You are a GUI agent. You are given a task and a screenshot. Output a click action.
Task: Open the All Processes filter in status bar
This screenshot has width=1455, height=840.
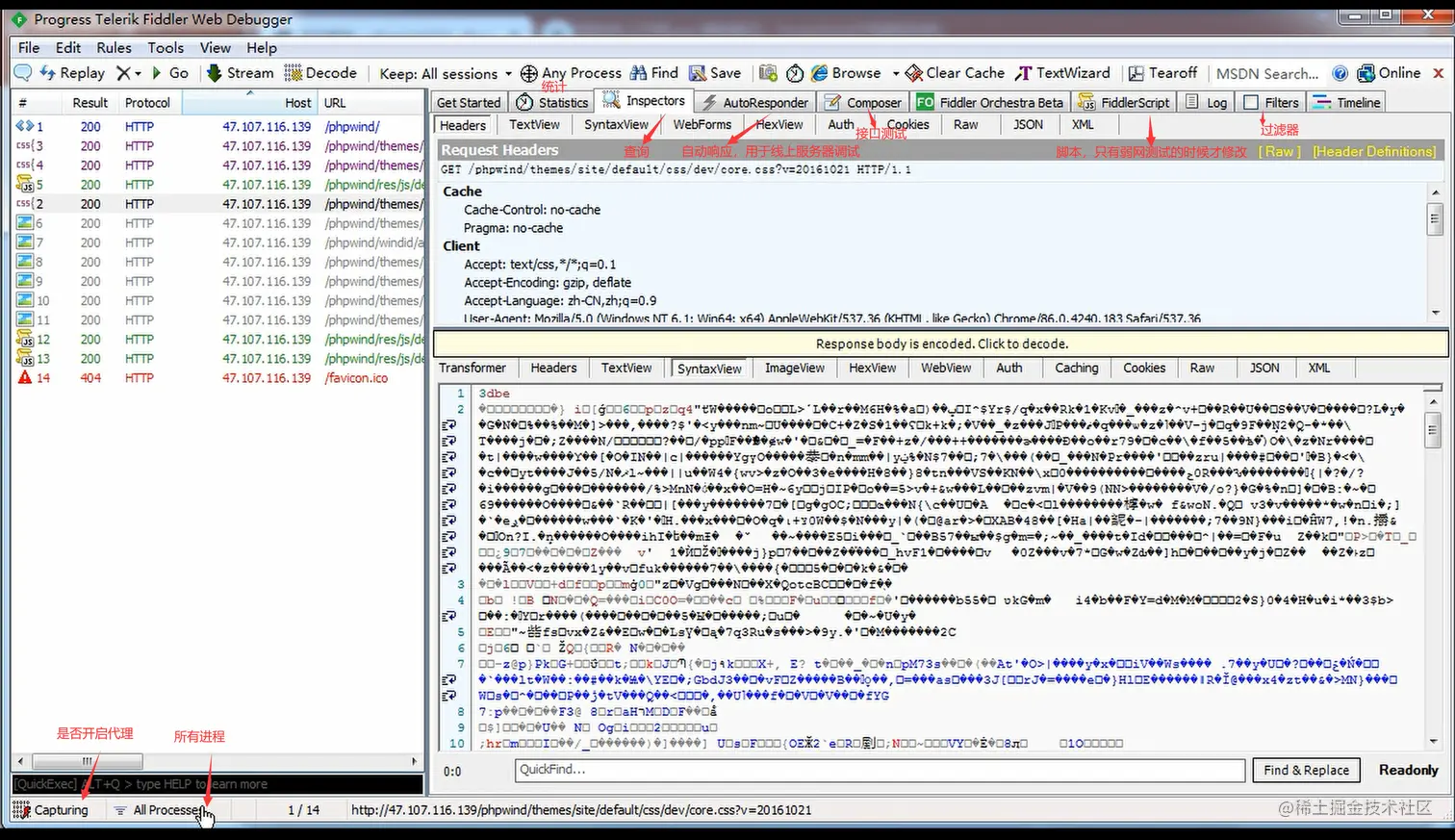coord(159,810)
